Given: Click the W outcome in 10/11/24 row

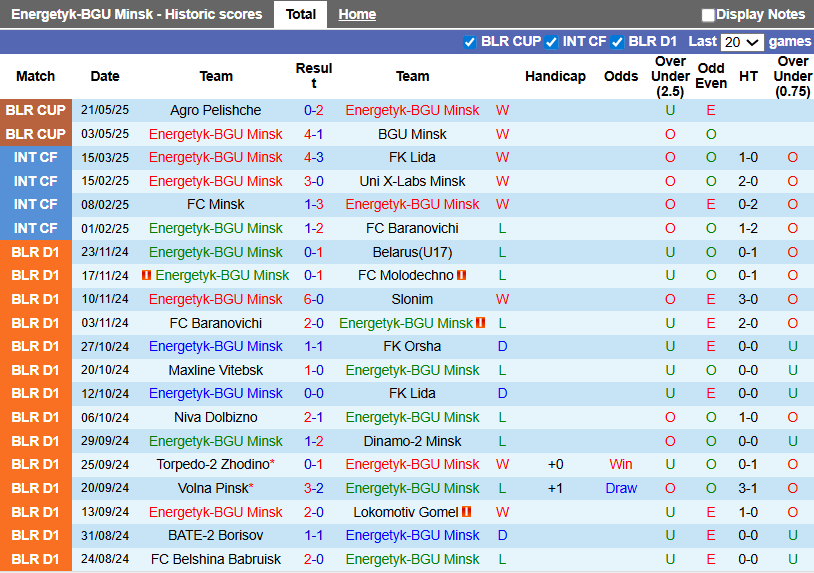Looking at the screenshot, I should pos(502,299).
